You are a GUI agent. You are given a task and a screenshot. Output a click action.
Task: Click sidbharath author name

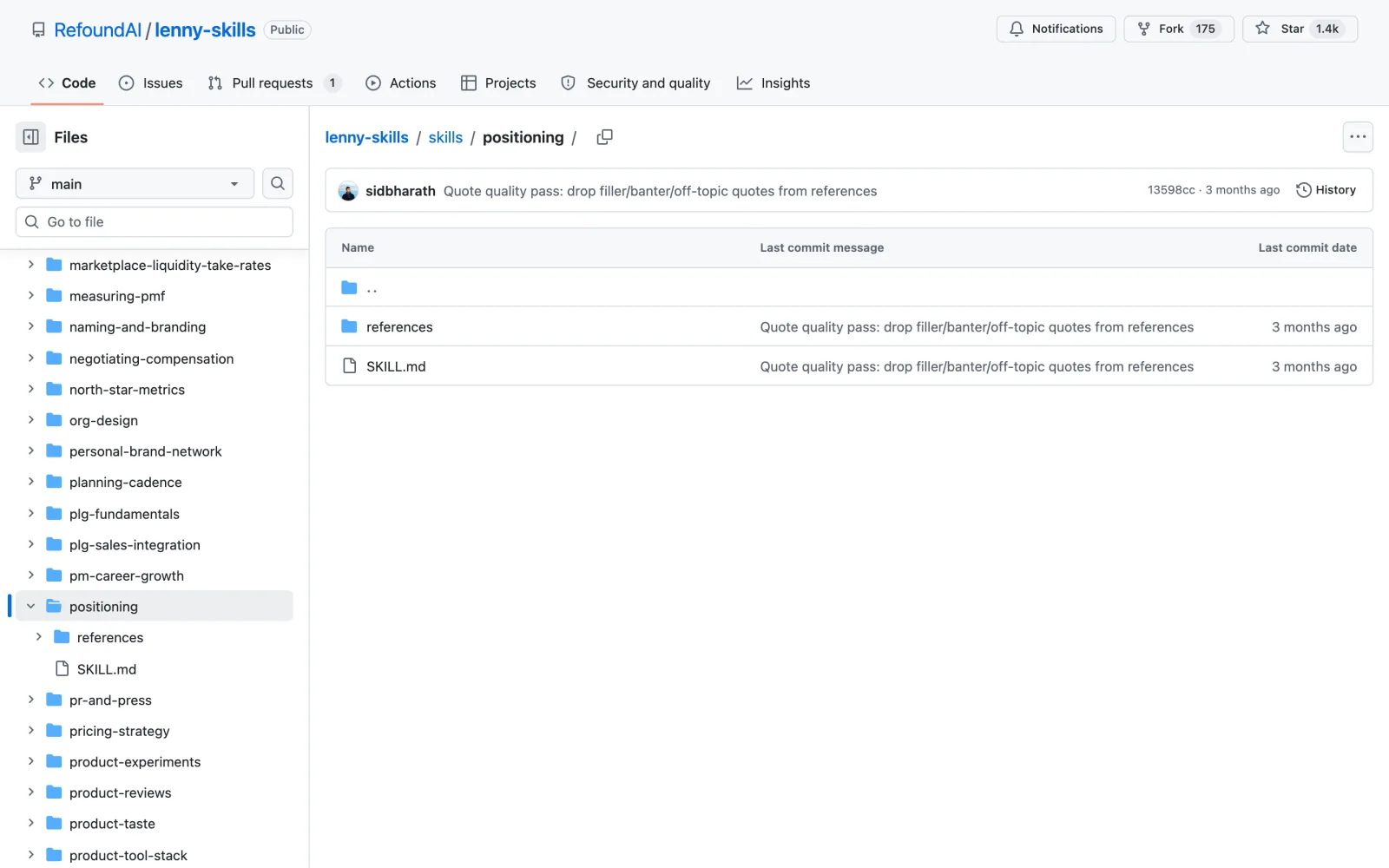tap(400, 191)
